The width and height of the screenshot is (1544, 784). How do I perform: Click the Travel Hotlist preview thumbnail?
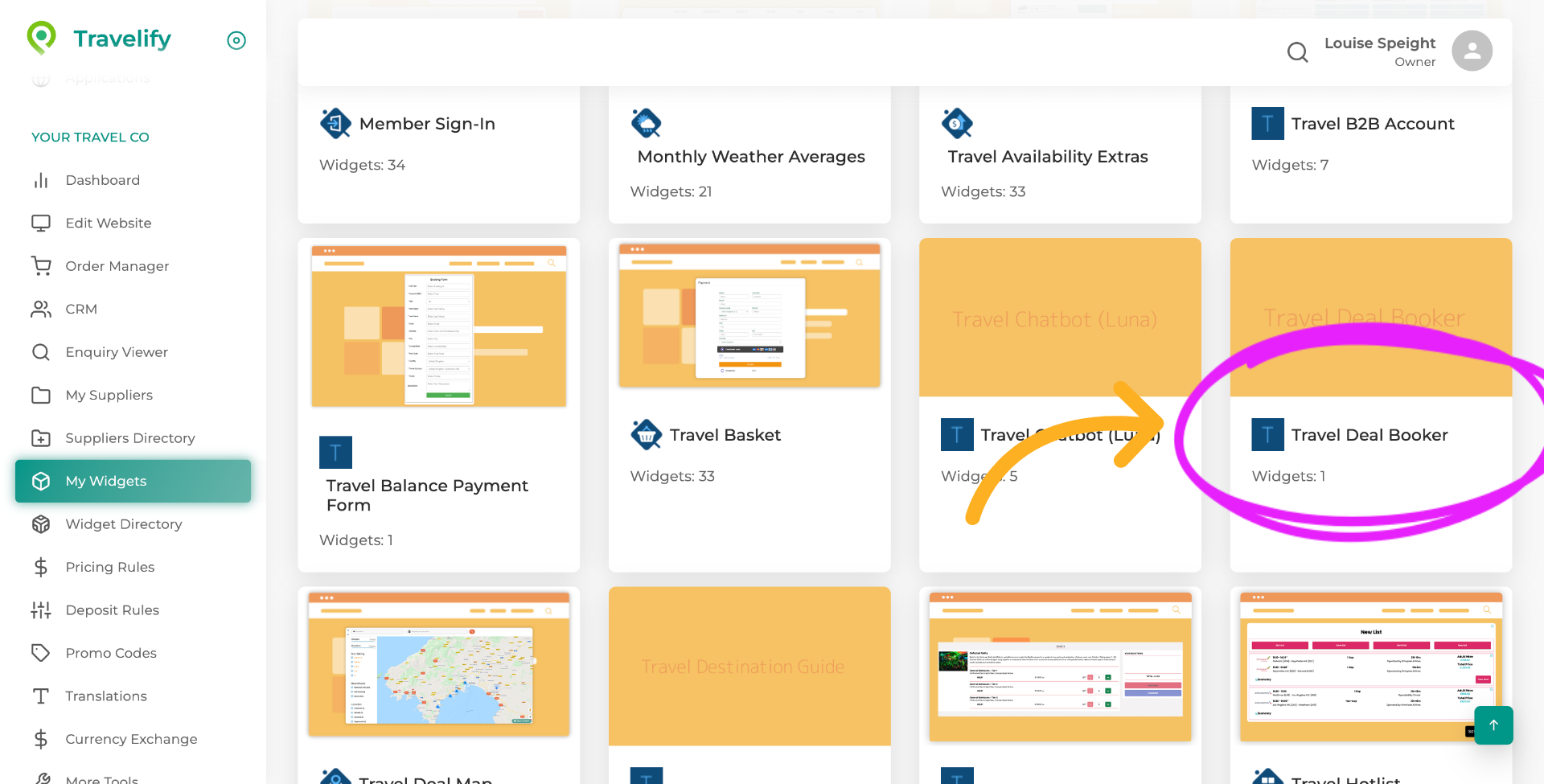1371,667
